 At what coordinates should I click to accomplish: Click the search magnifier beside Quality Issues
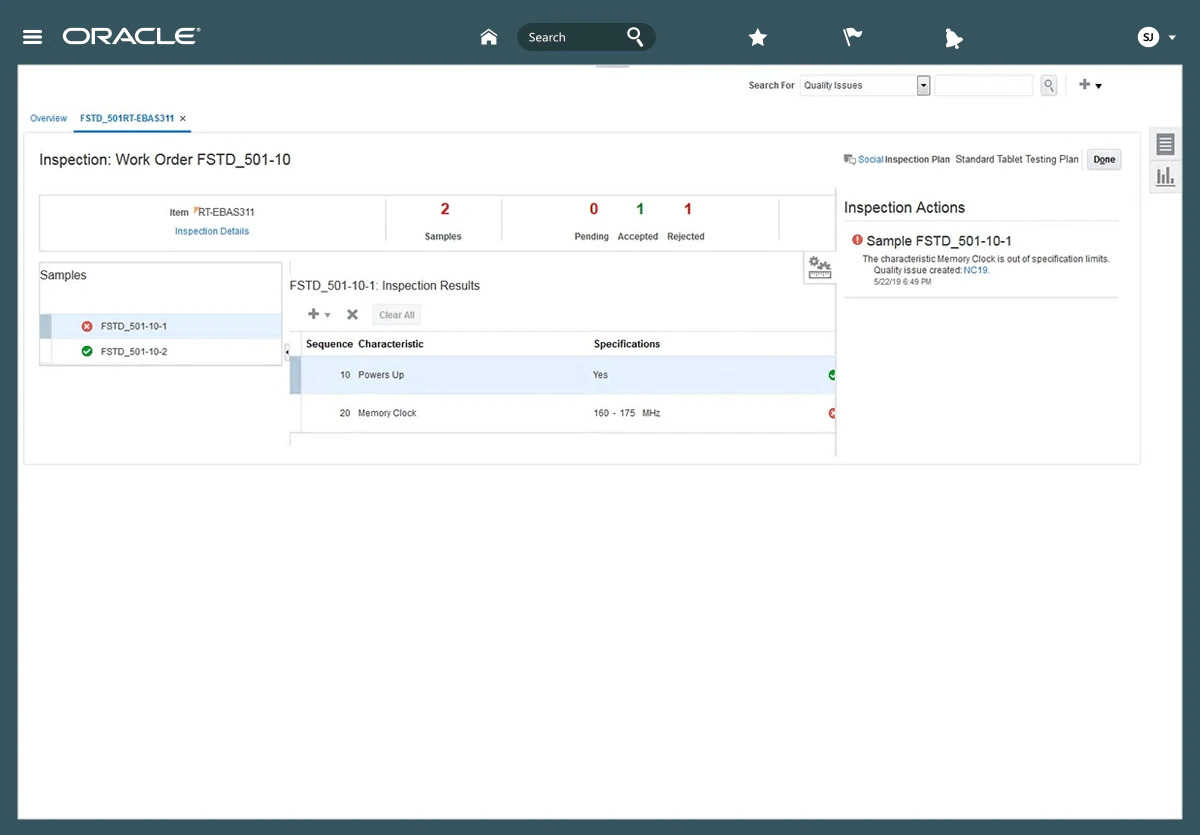(x=1048, y=86)
